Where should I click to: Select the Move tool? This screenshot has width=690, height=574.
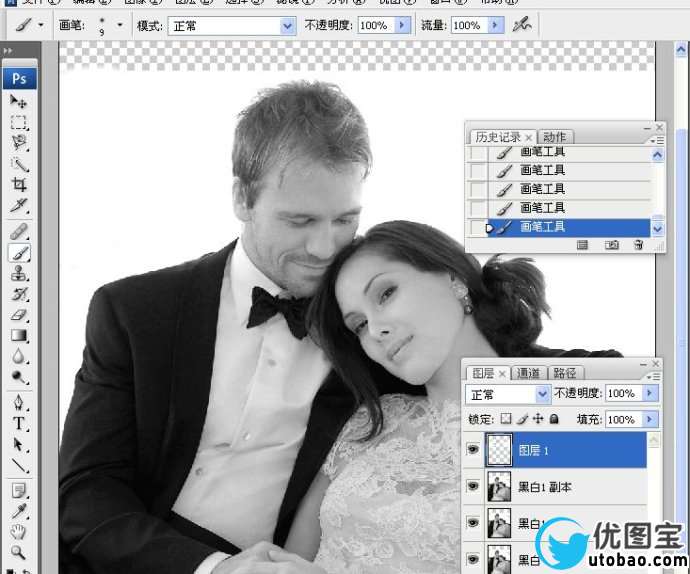point(18,102)
